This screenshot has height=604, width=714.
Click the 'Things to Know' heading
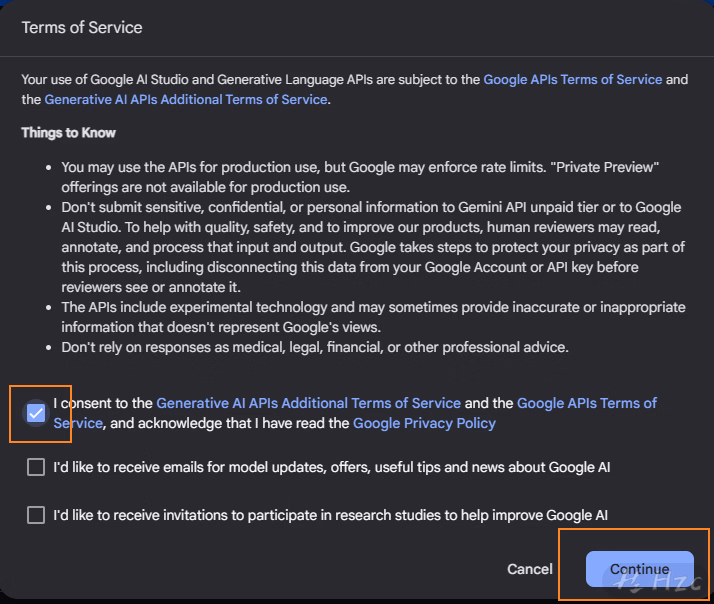click(68, 133)
